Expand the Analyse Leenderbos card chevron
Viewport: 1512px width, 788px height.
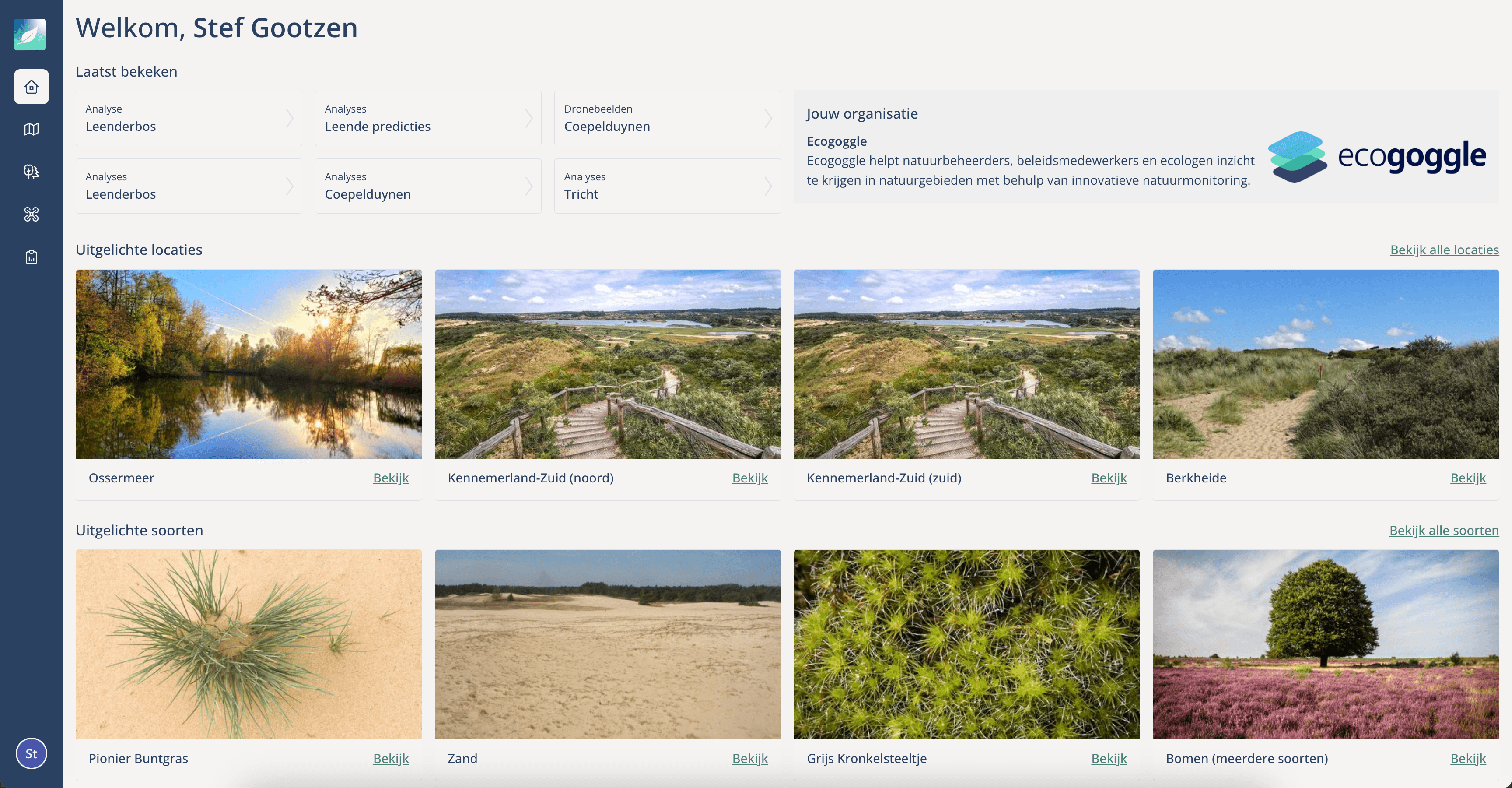[x=290, y=118]
